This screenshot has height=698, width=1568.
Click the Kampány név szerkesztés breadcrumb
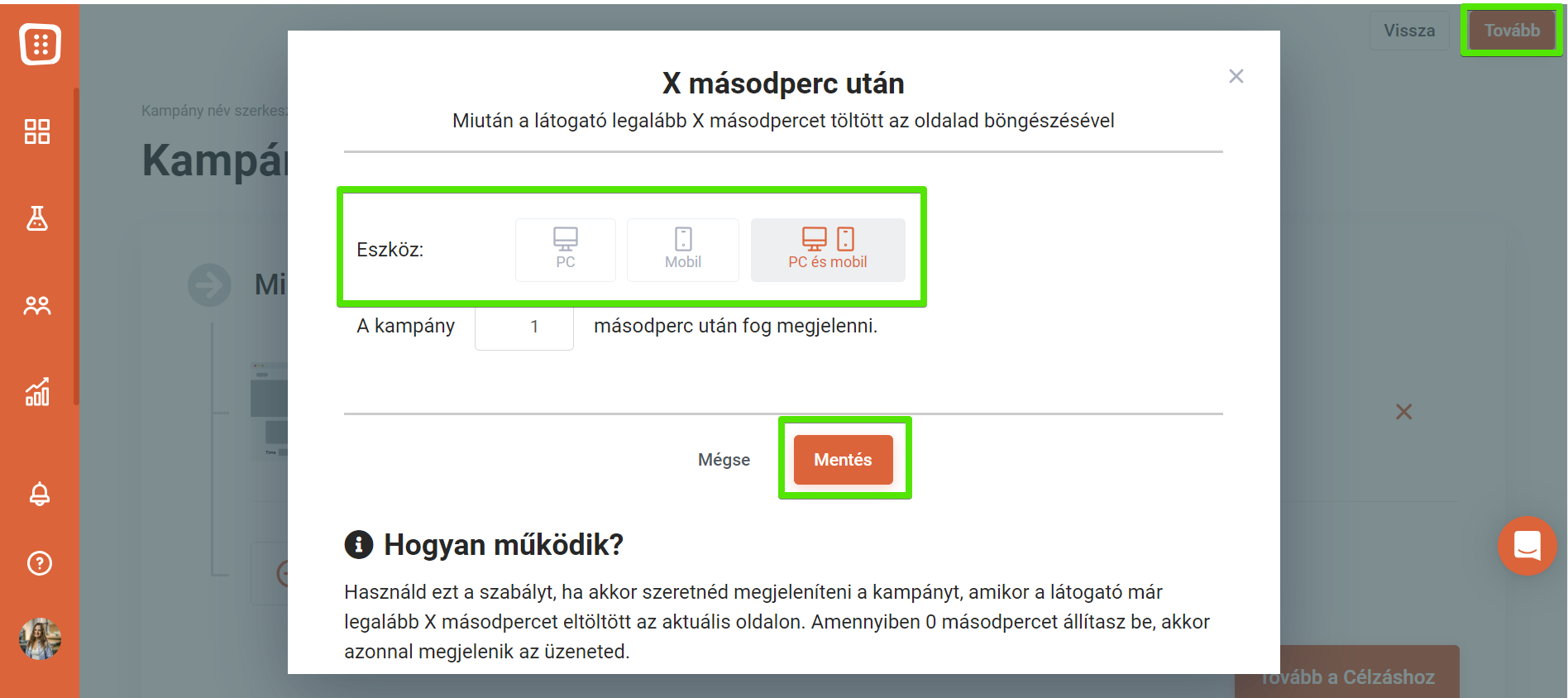pos(214,111)
